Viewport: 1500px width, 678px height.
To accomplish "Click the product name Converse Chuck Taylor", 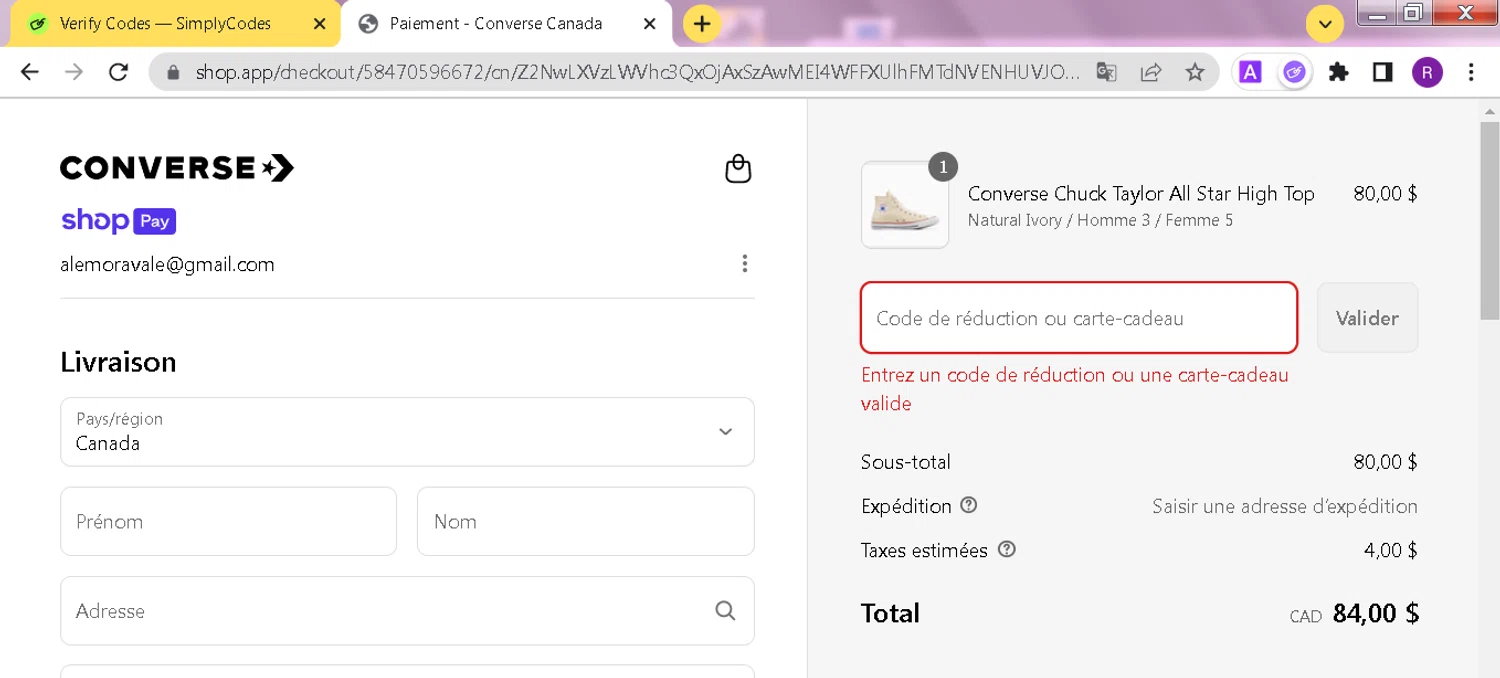I will click(x=1141, y=194).
